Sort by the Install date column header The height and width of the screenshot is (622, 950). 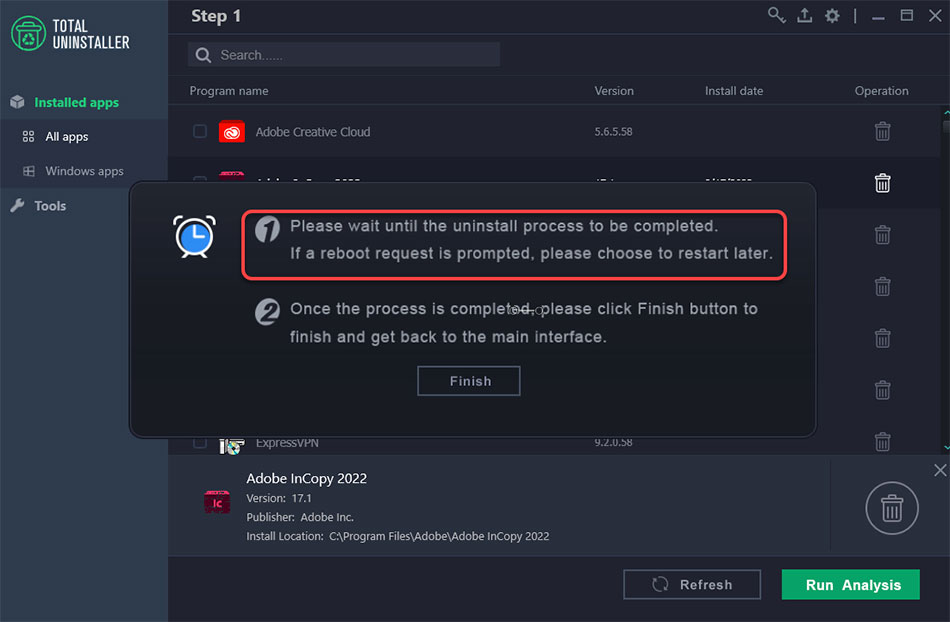click(734, 91)
